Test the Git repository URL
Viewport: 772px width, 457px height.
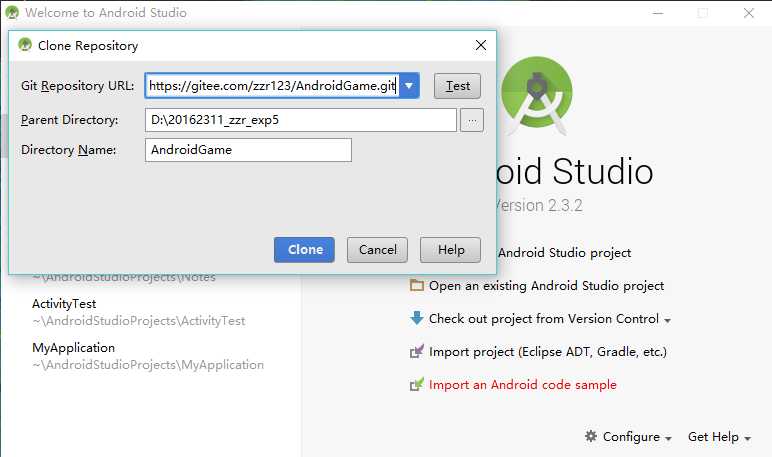(x=457, y=86)
